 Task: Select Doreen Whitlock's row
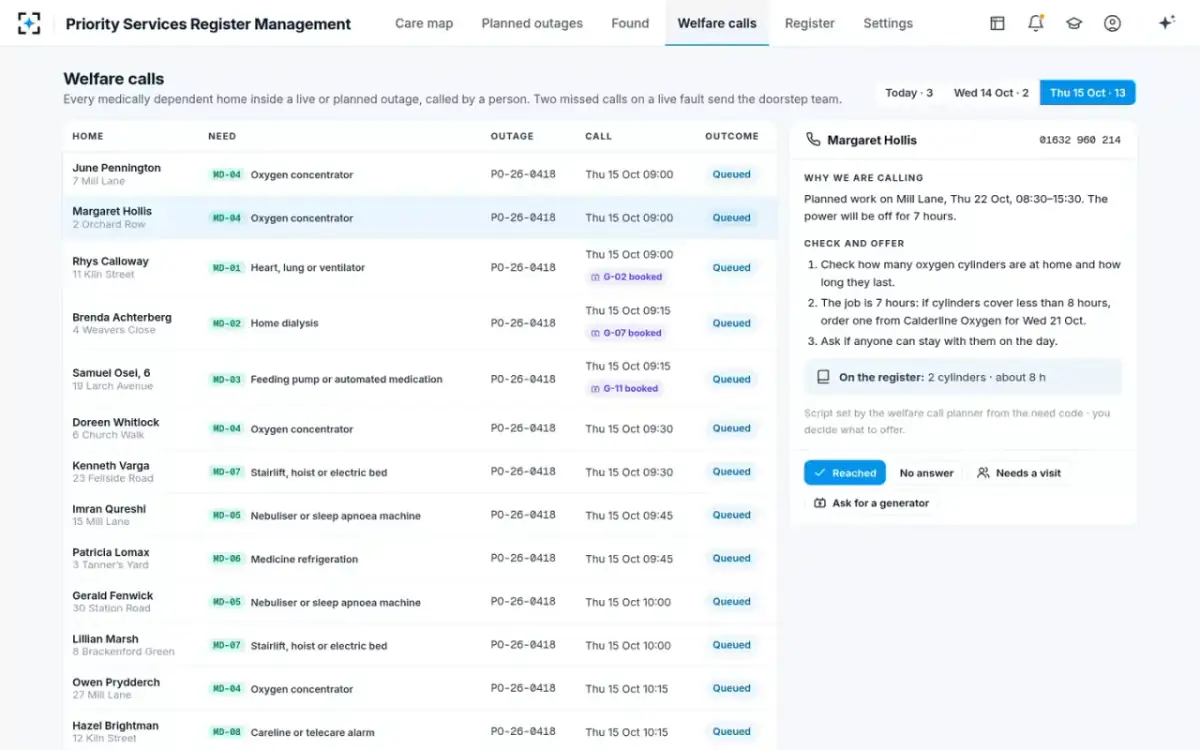coord(420,428)
